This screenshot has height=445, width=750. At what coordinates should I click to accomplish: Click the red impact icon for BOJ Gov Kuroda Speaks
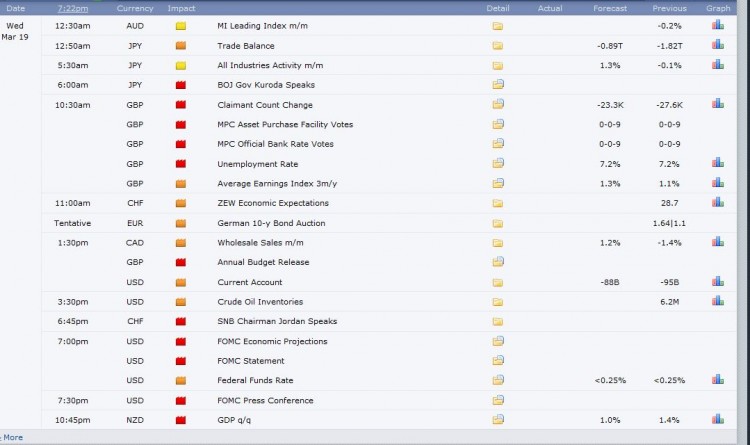click(181, 85)
